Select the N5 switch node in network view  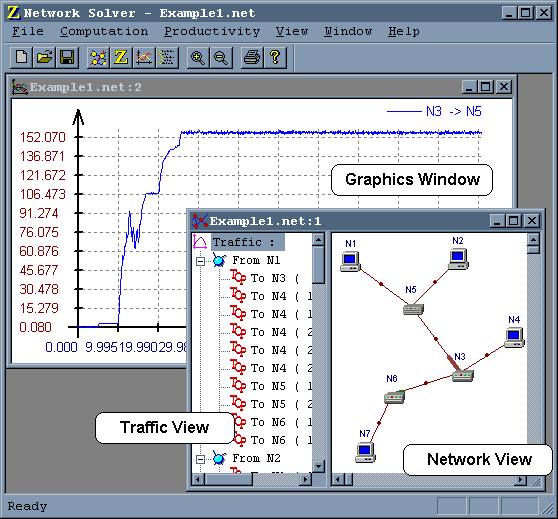point(413,309)
